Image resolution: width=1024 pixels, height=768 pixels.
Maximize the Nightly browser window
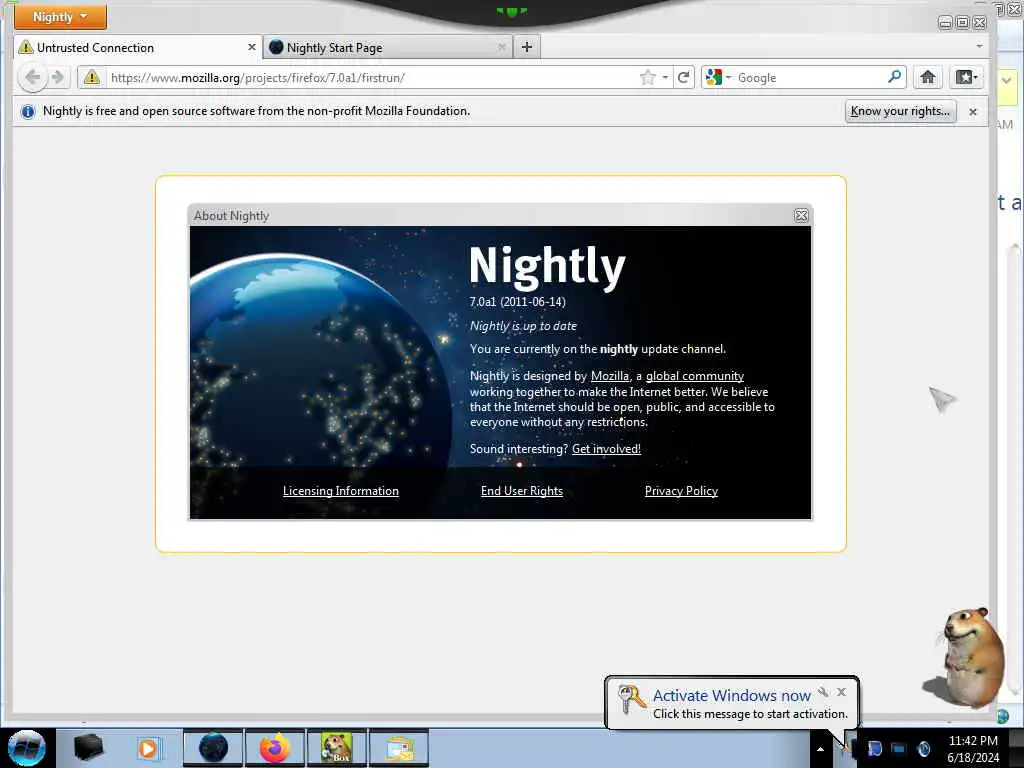click(x=962, y=23)
